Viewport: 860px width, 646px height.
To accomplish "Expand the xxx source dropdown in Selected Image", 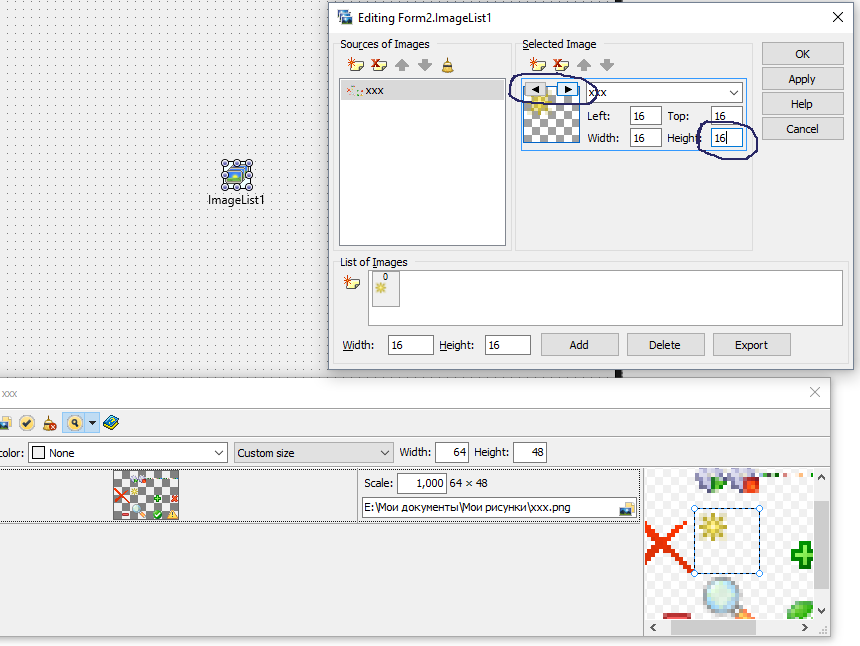I will click(x=734, y=93).
